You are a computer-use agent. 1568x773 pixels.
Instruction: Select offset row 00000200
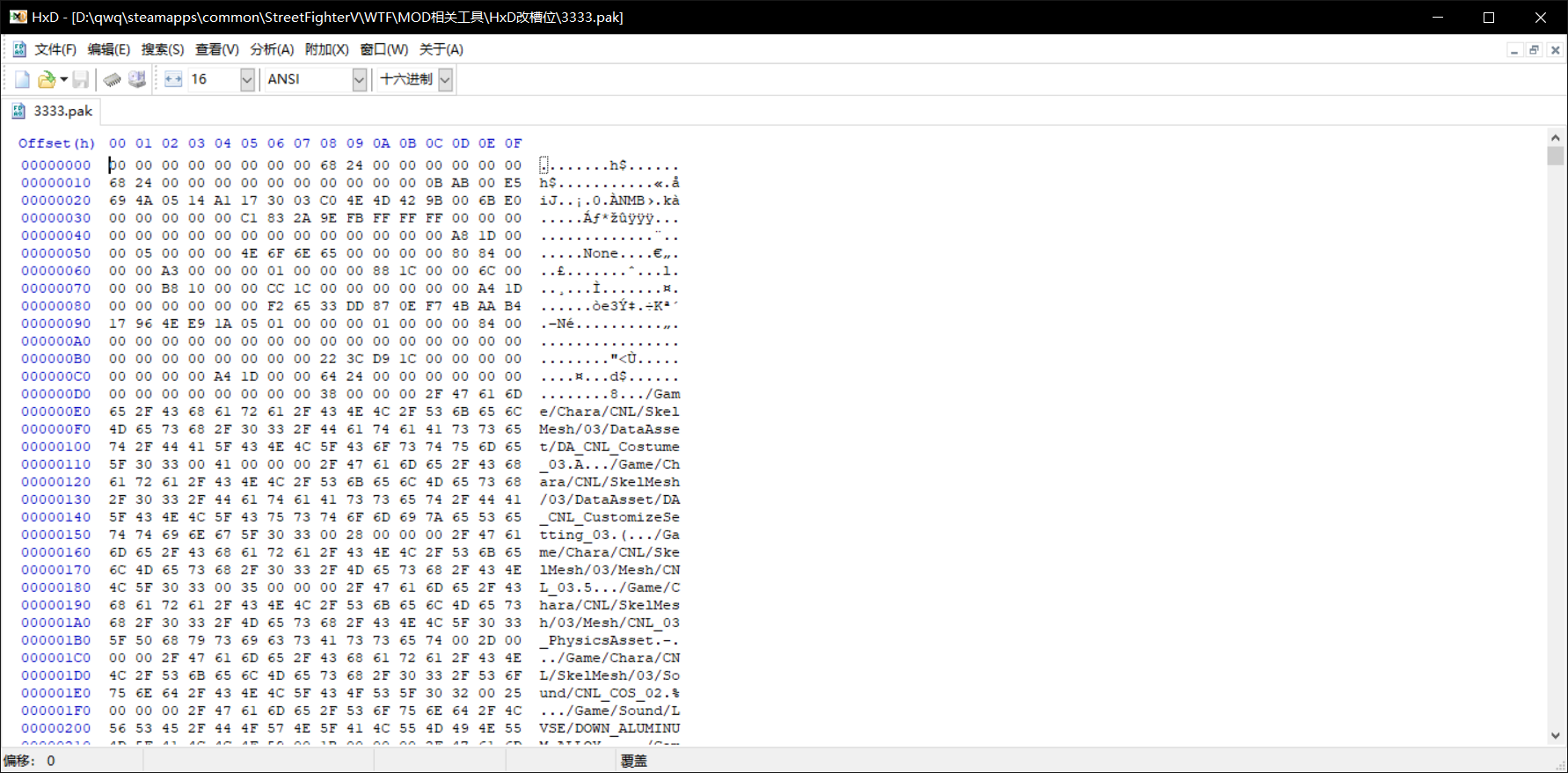[x=56, y=728]
